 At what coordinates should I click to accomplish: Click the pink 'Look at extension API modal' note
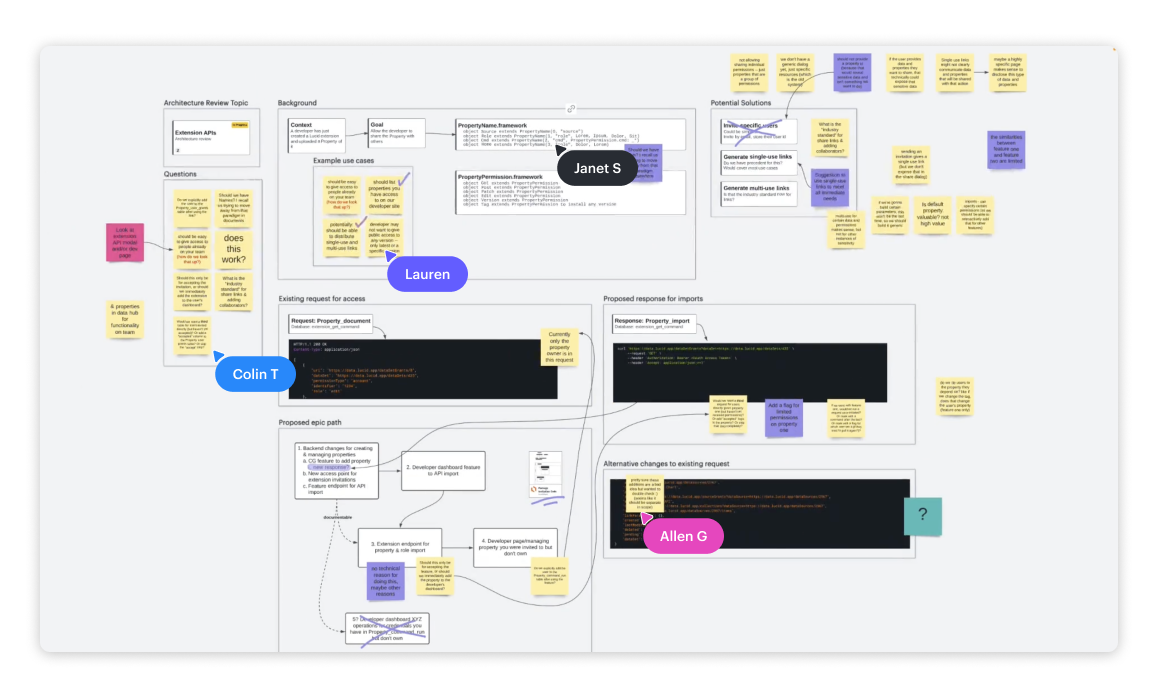point(124,242)
